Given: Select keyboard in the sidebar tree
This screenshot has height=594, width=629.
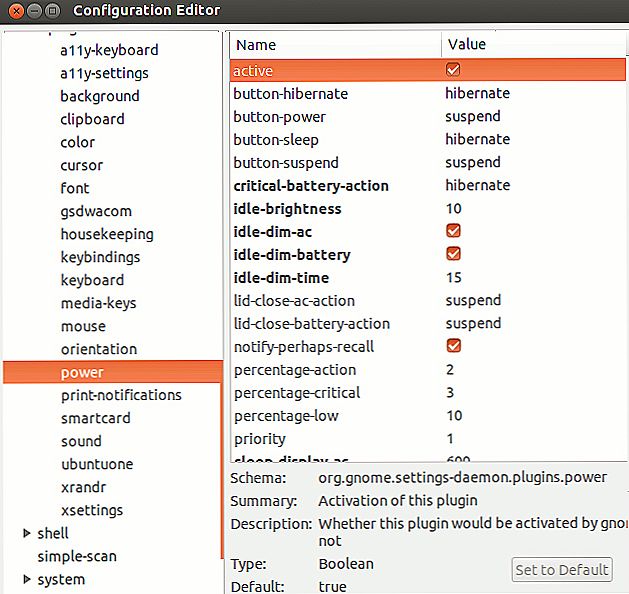Looking at the screenshot, I should tap(92, 280).
